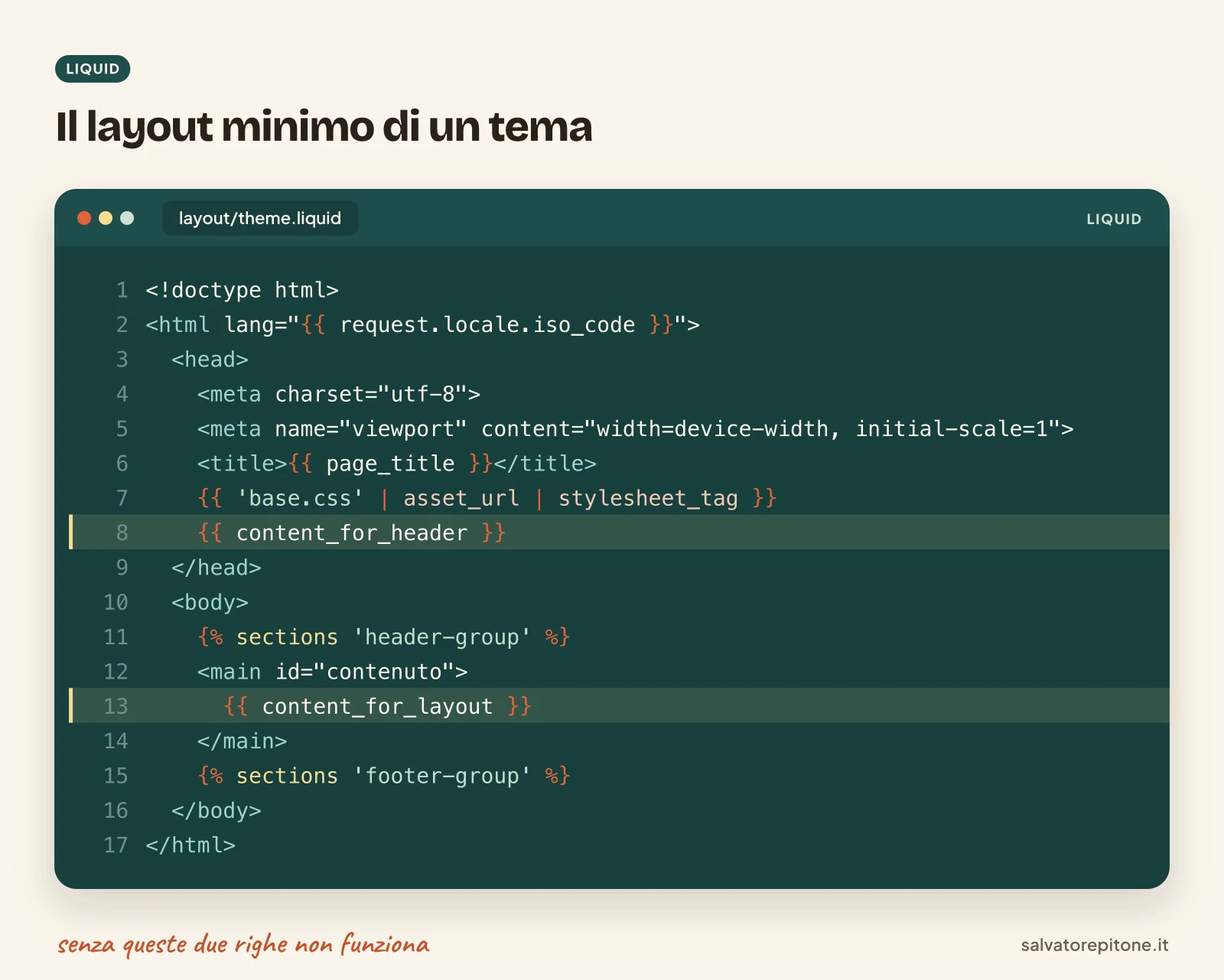Viewport: 1224px width, 980px height.
Task: Open the salvatorepitone.it link
Action: [1095, 945]
